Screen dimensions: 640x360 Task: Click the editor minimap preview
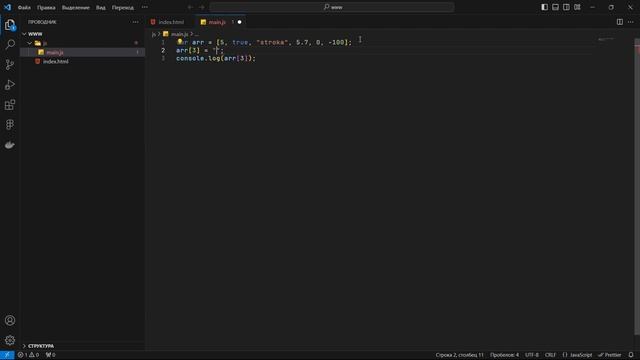pyautogui.click(x=606, y=40)
